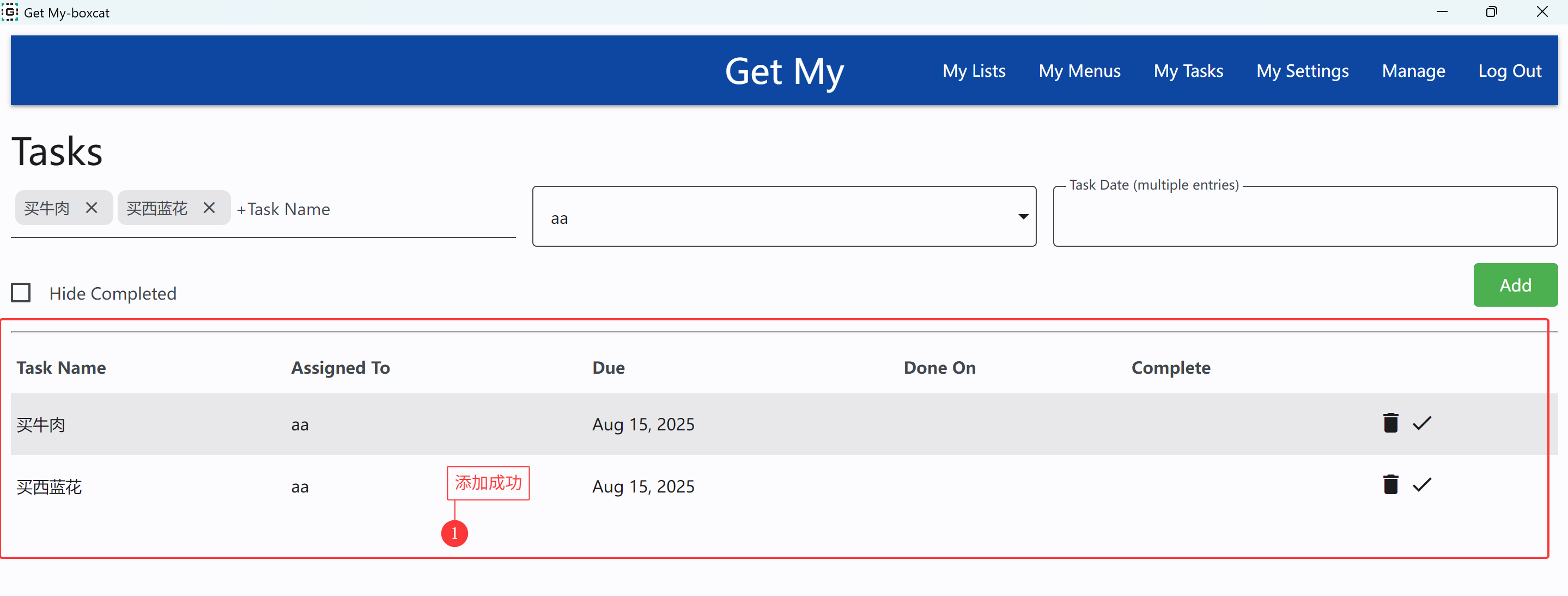The width and height of the screenshot is (1568, 596).
Task: Click the Task Name column header
Action: (61, 368)
